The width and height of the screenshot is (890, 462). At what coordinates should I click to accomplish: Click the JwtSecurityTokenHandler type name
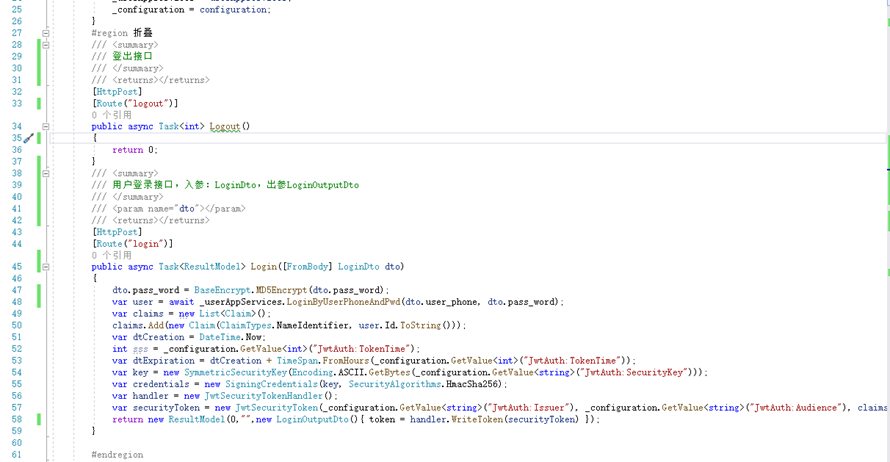pyautogui.click(x=263, y=396)
